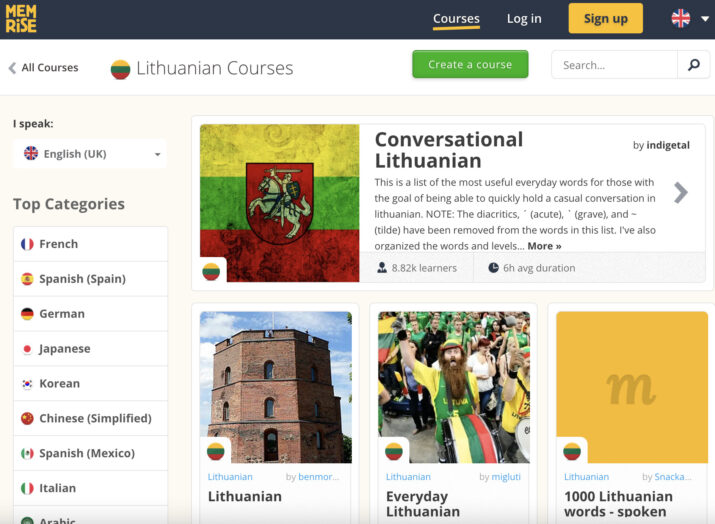
Task: Click the German flag icon
Action: [27, 314]
